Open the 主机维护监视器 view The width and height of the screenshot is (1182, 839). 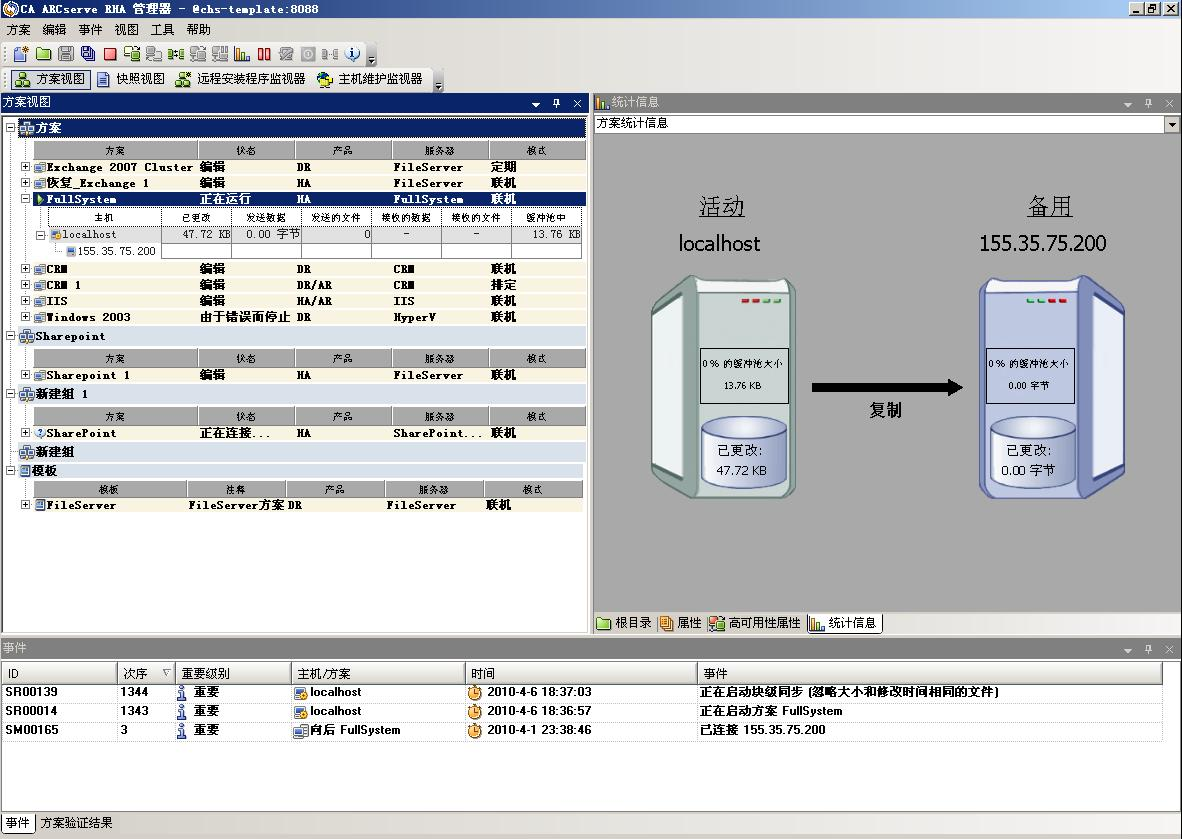click(371, 79)
